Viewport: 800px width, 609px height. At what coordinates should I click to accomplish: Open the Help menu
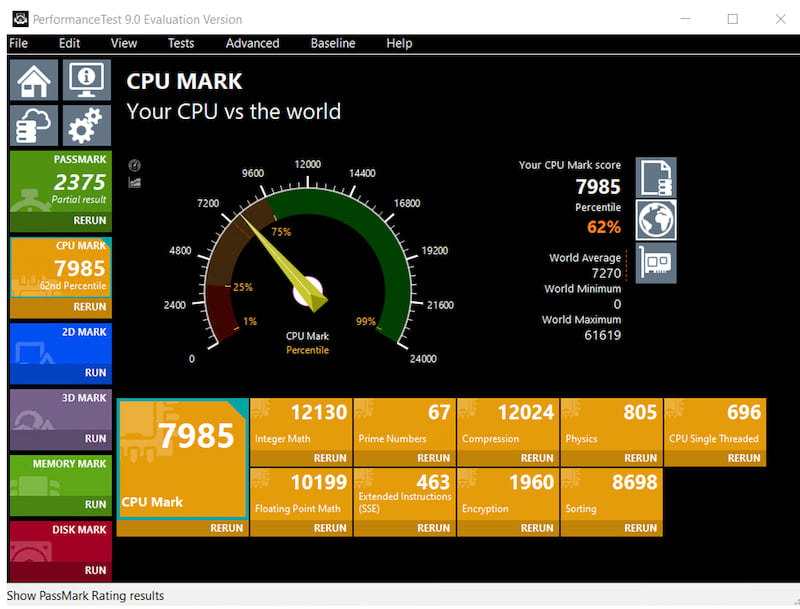(399, 43)
